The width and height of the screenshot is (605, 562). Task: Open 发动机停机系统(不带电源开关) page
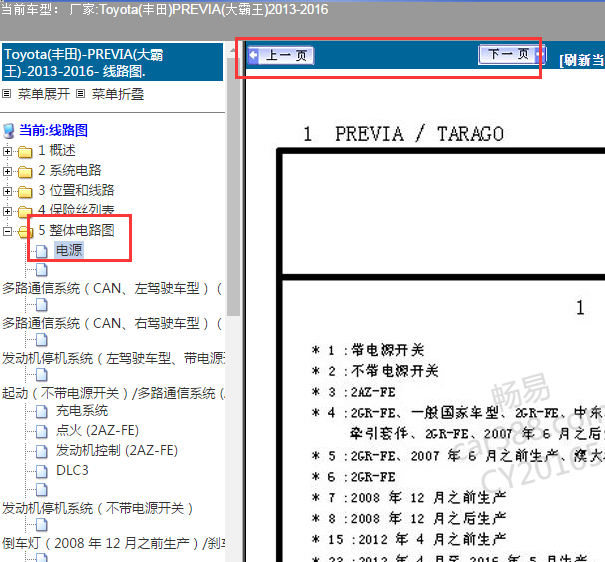click(97, 509)
